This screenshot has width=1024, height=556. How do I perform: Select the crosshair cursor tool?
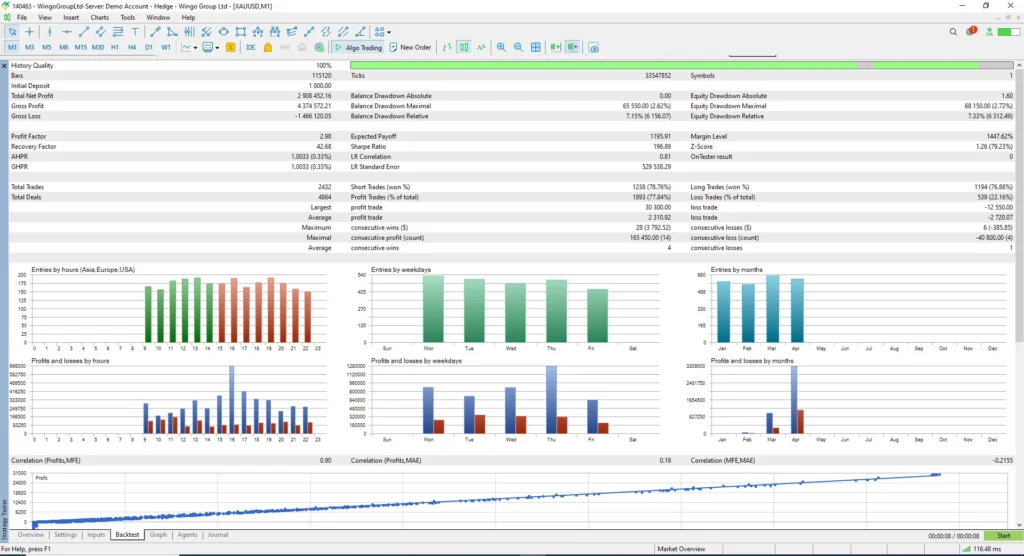point(29,31)
